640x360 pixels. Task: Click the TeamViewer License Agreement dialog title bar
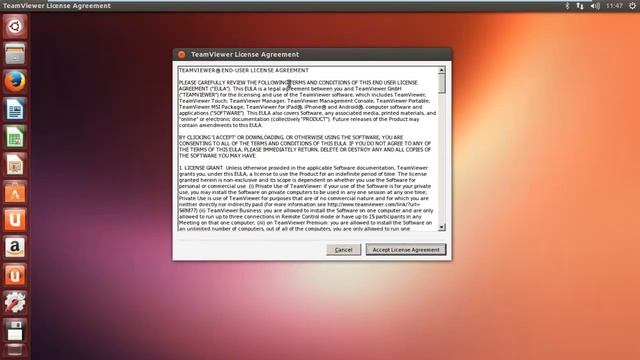[312, 54]
